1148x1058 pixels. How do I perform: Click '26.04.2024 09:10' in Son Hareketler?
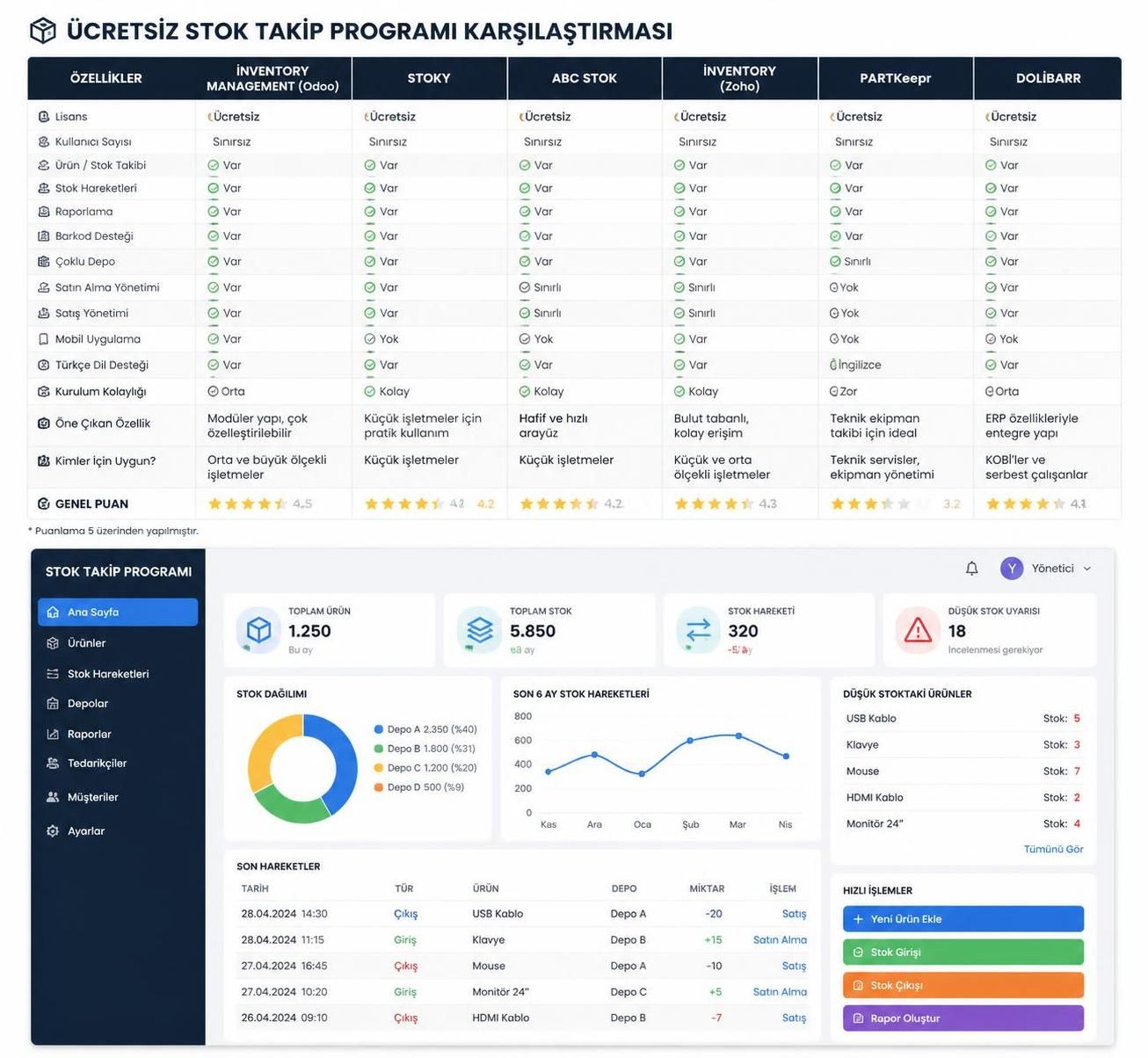coord(284,1018)
